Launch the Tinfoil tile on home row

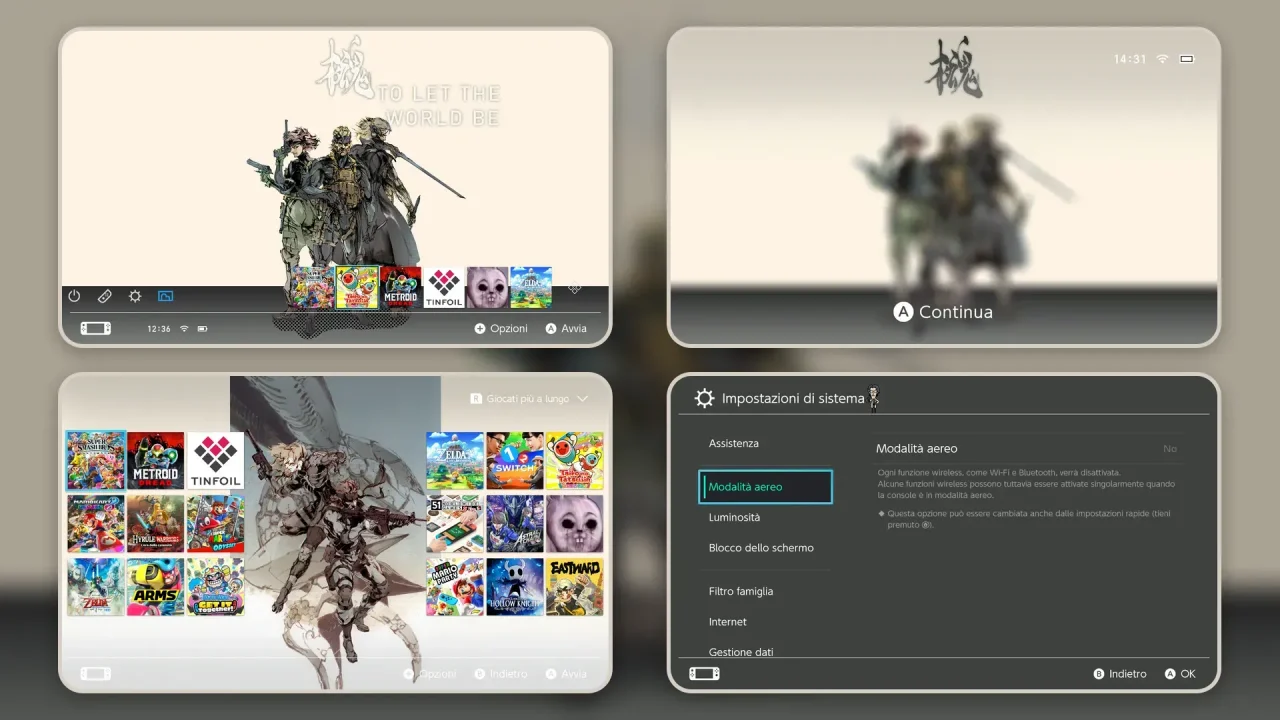tap(444, 287)
